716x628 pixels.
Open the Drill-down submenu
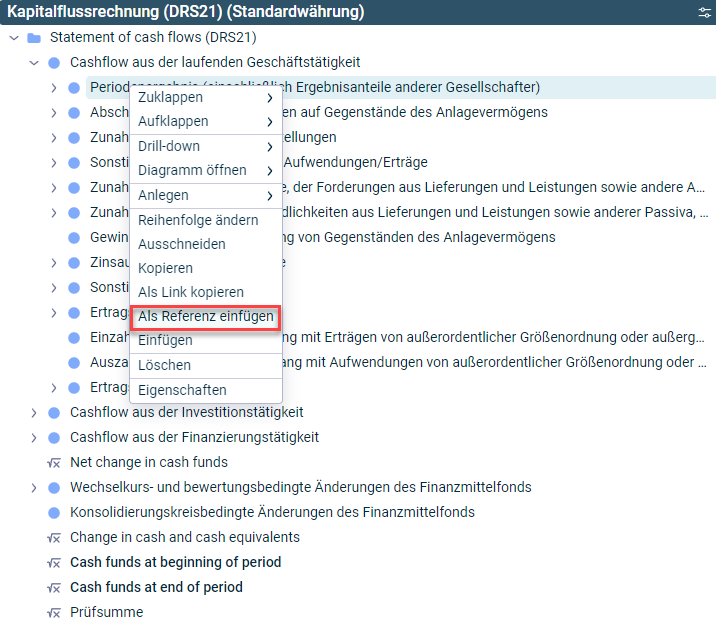(206, 146)
